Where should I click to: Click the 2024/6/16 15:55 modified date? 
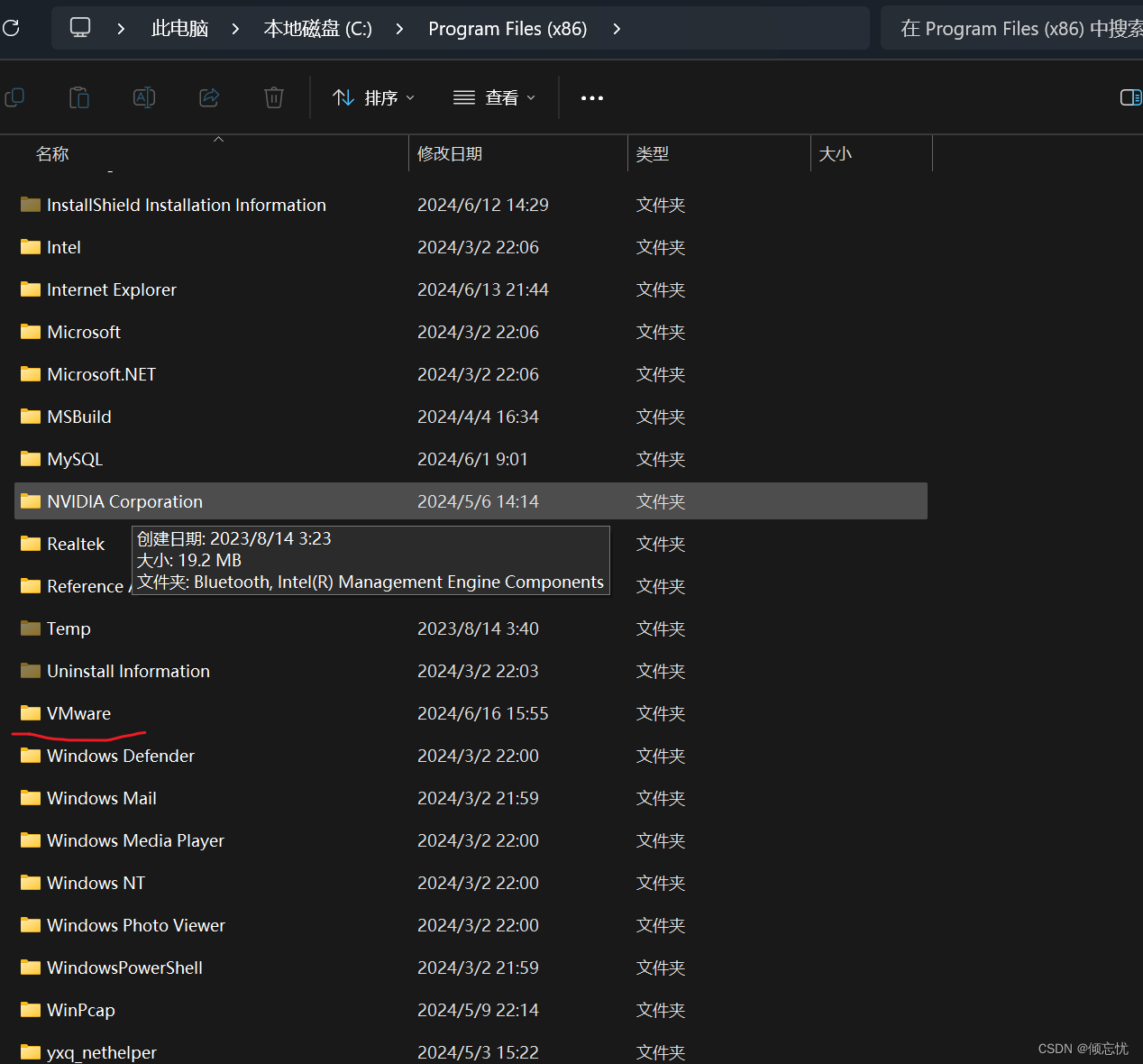[483, 713]
